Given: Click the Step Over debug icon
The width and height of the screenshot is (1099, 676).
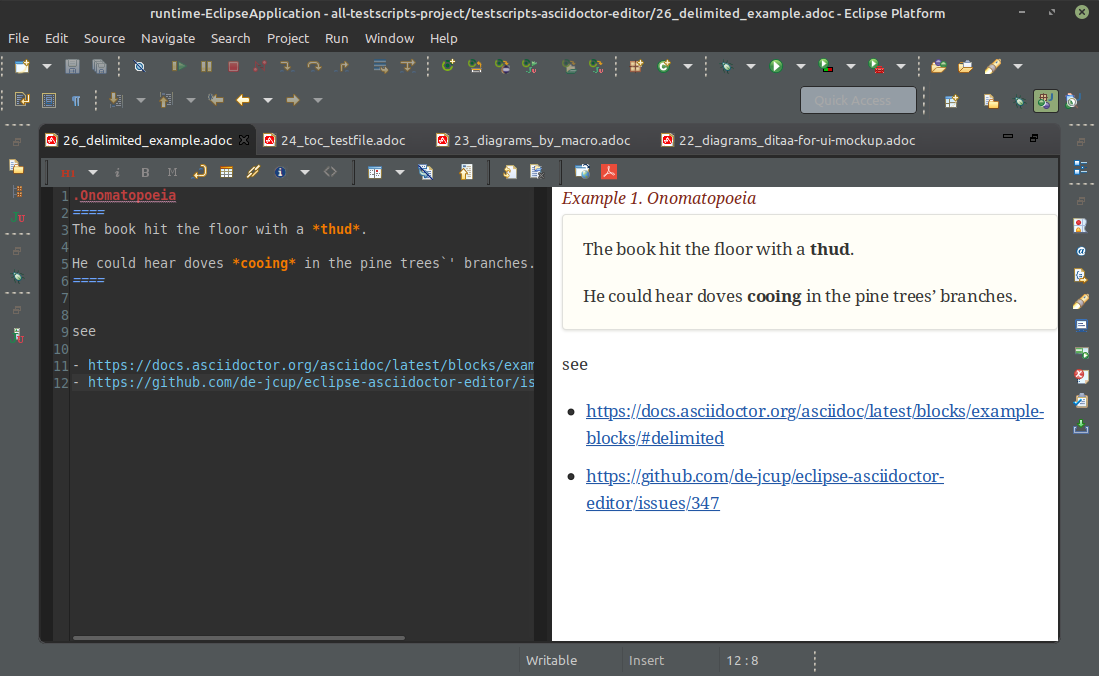Looking at the screenshot, I should pyautogui.click(x=314, y=67).
